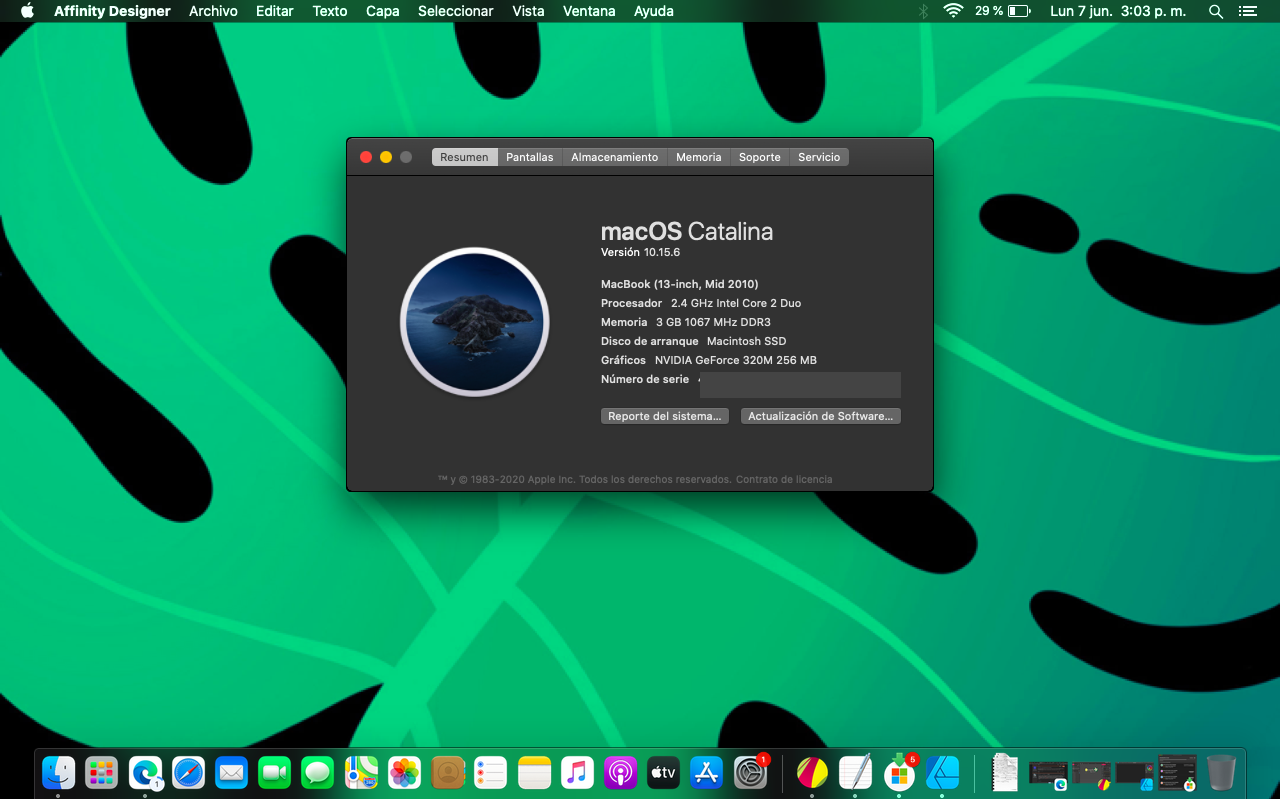This screenshot has height=799, width=1280.
Task: Click the "Versión 10.15.6" text
Action: [640, 252]
